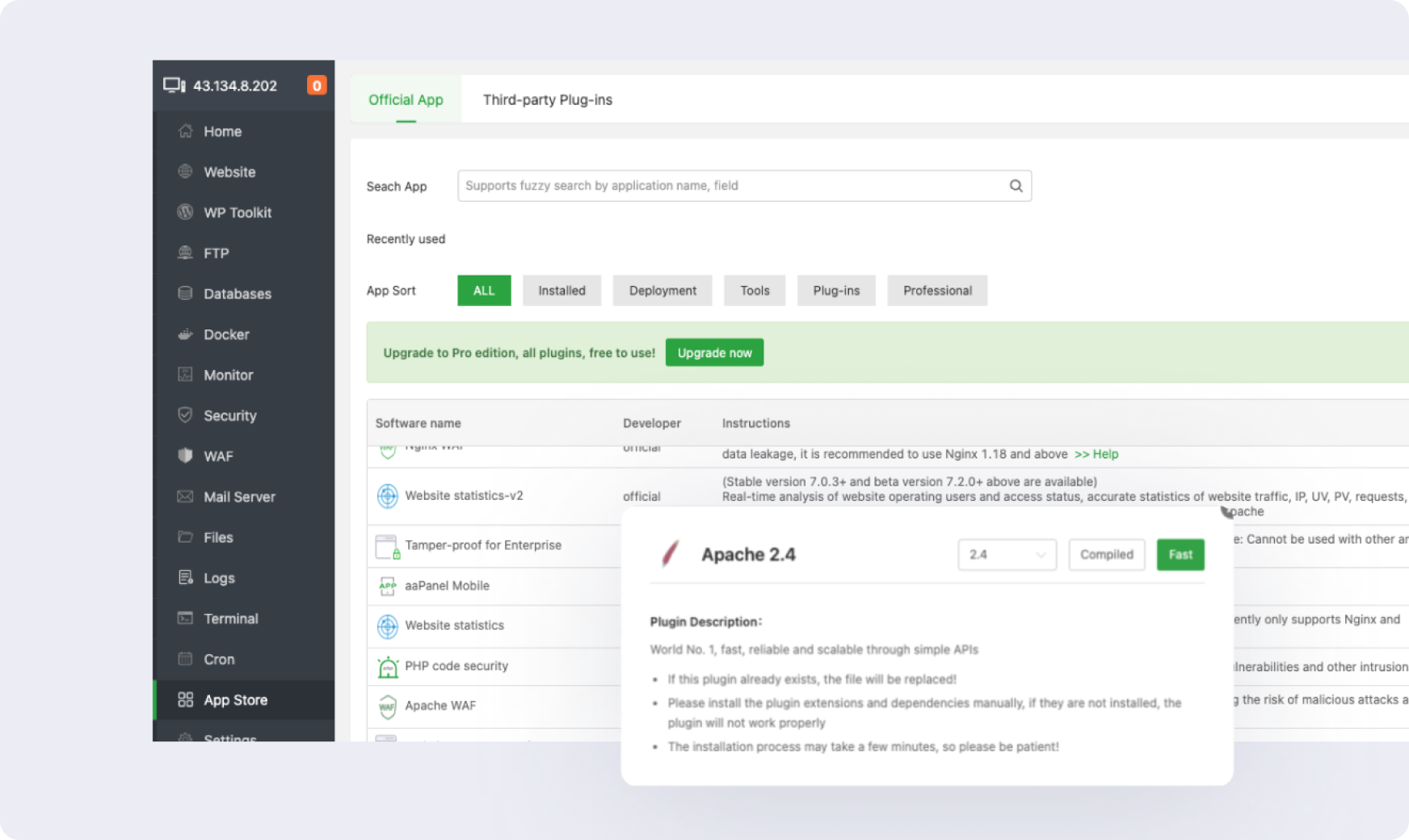Click the Instructions column header

point(755,423)
